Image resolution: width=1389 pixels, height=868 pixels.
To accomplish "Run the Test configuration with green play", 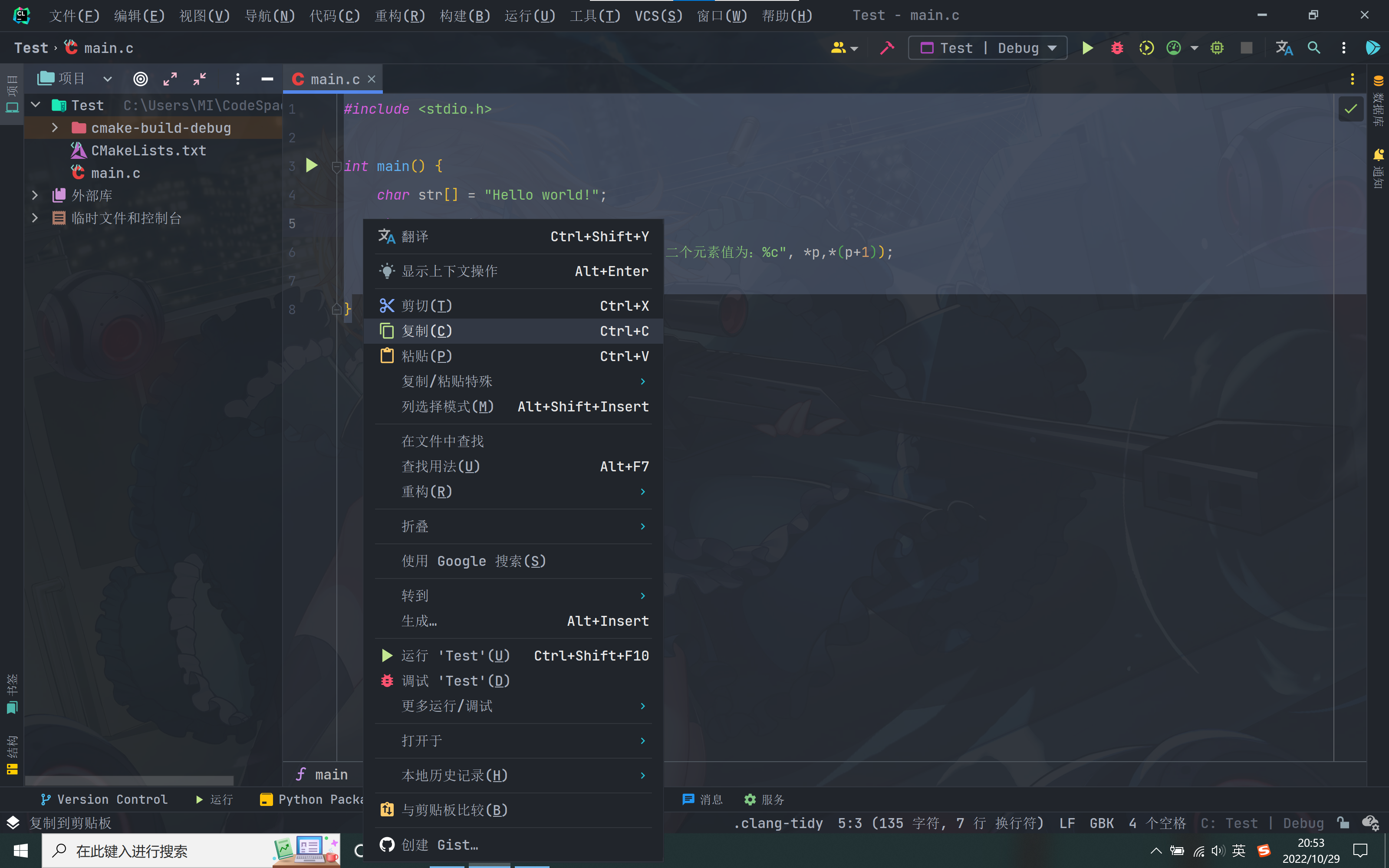I will tap(1087, 48).
